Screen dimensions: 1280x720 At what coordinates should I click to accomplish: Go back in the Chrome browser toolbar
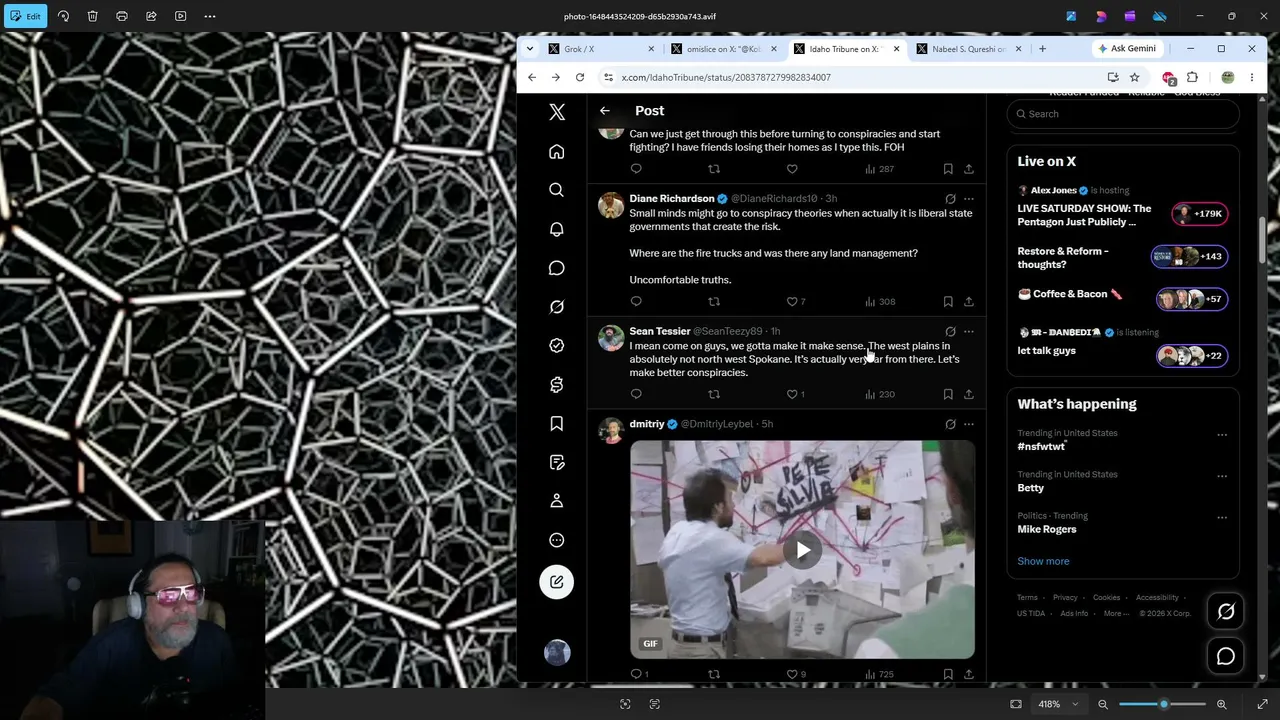click(x=532, y=77)
